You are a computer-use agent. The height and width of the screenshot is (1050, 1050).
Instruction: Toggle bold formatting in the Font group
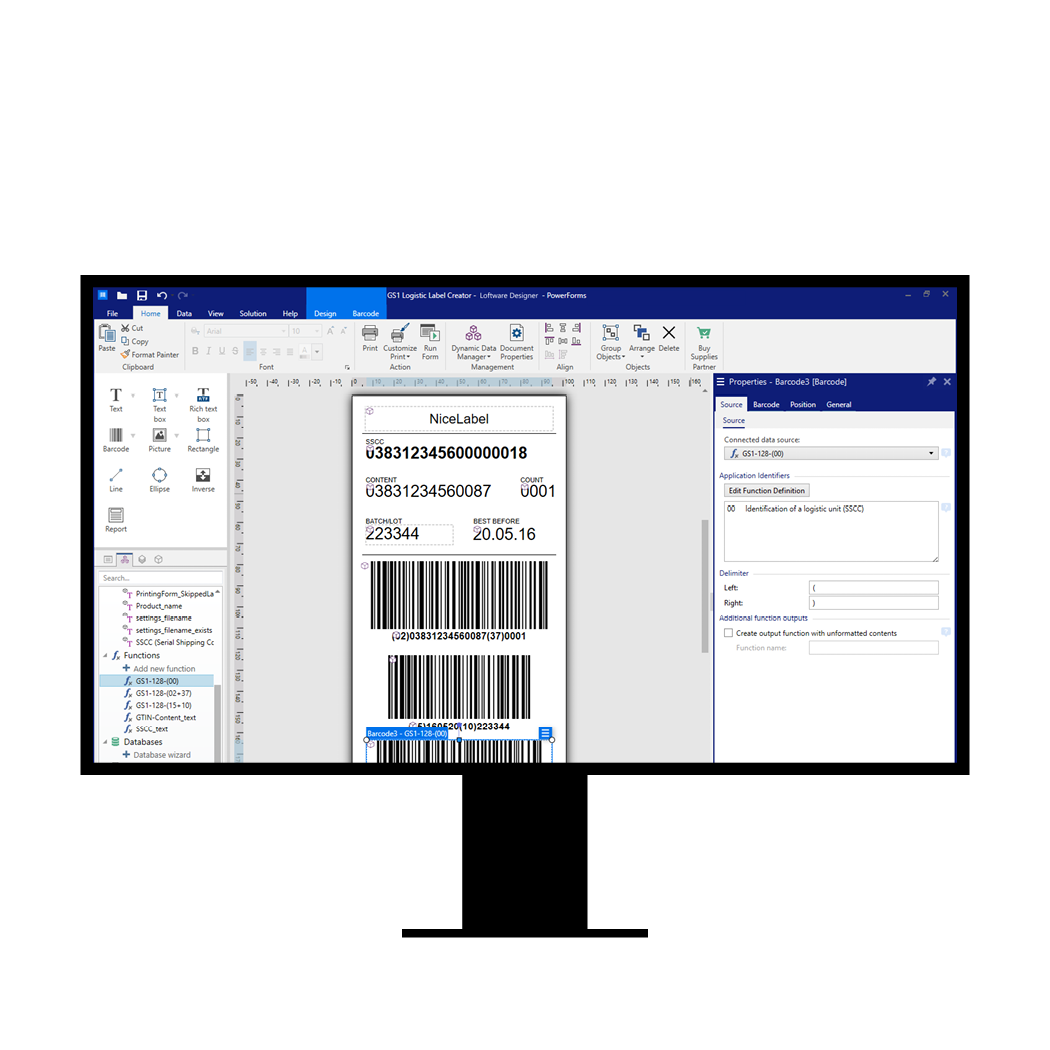pos(195,351)
